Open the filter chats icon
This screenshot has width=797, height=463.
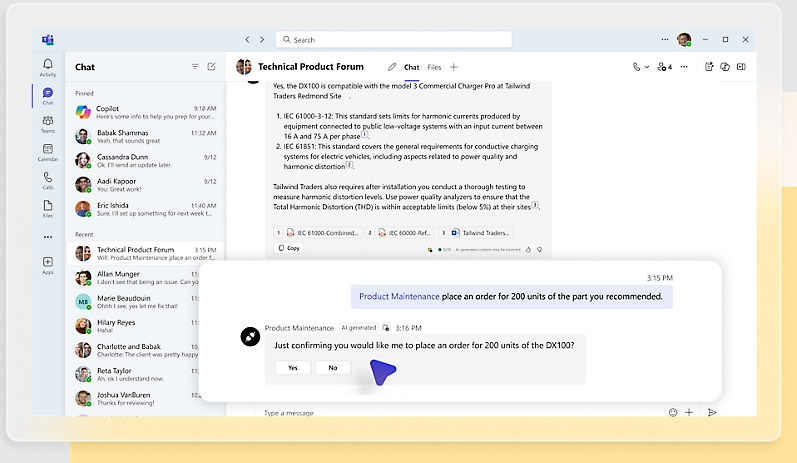coord(195,67)
